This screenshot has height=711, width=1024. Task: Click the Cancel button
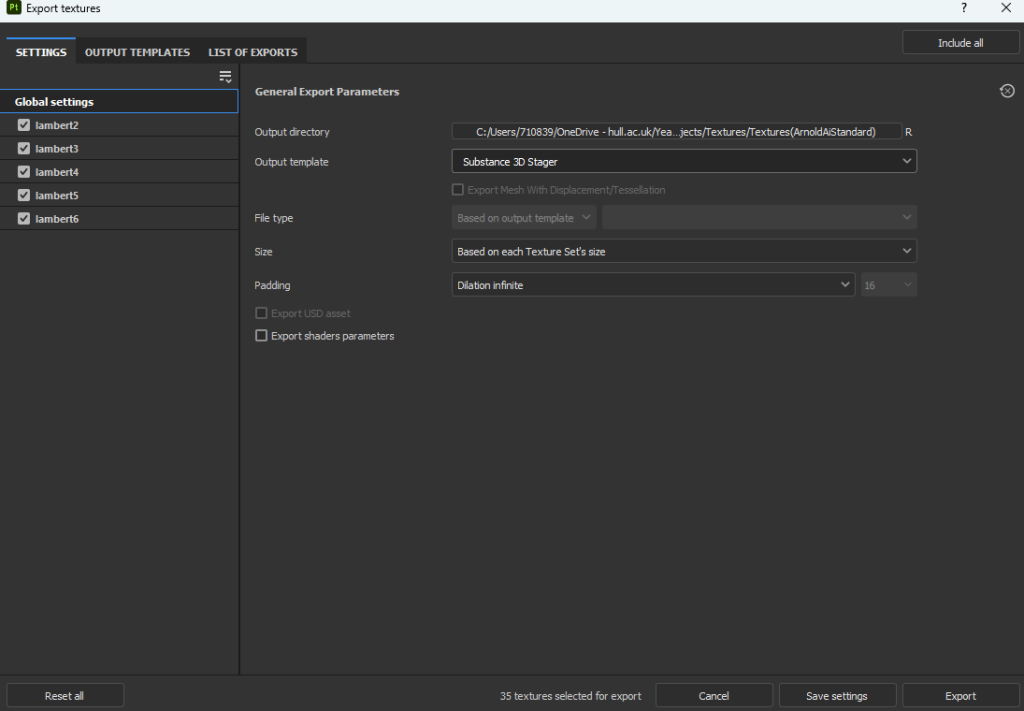tap(714, 696)
